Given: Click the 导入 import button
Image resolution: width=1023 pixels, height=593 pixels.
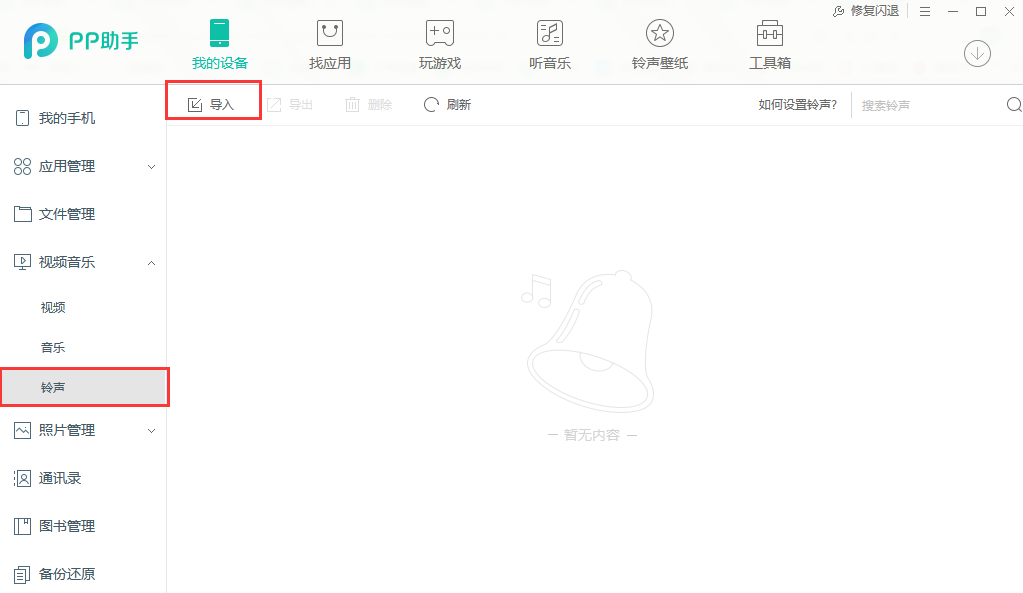Looking at the screenshot, I should click(212, 104).
